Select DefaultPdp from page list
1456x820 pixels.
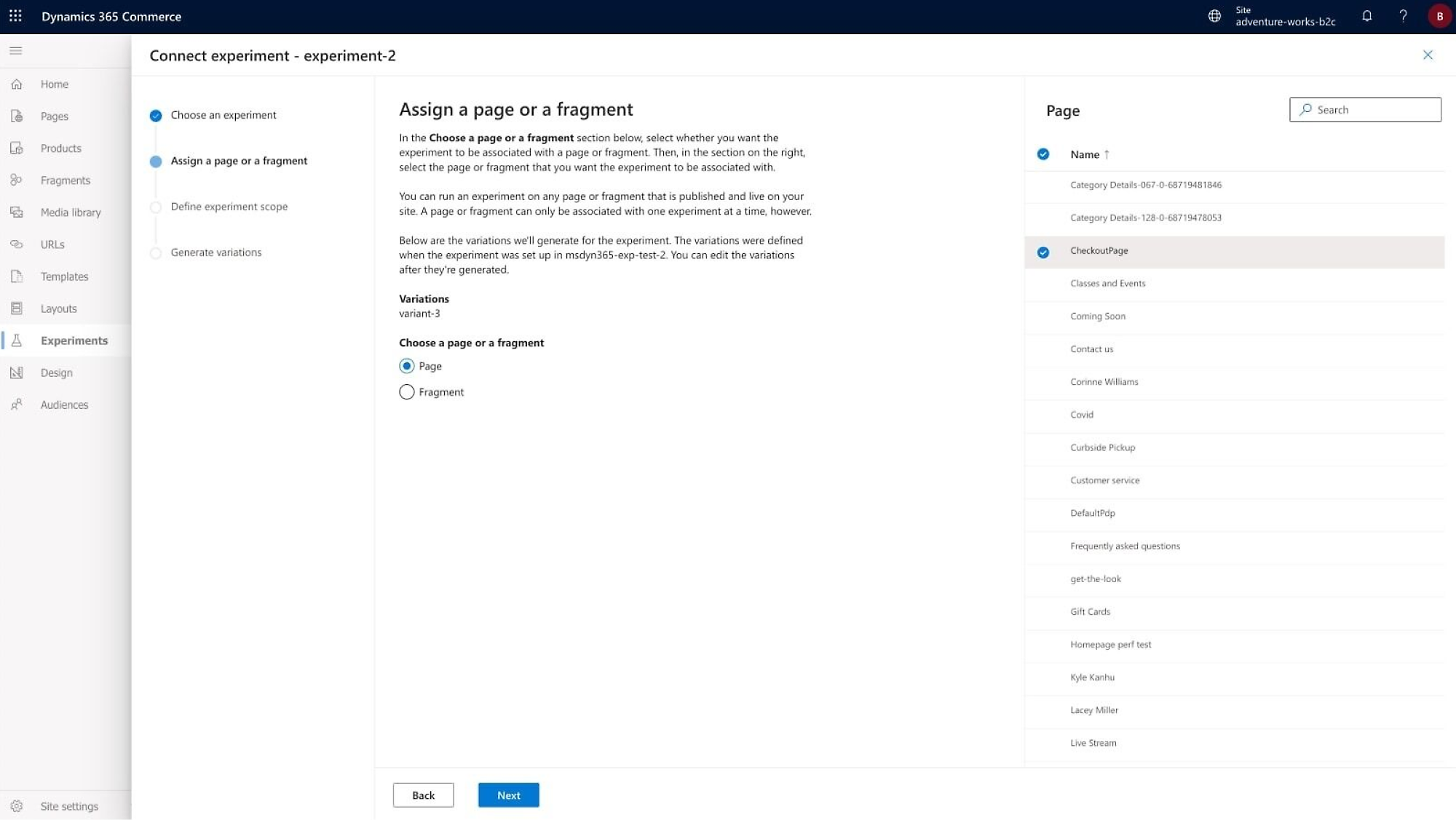[x=1093, y=512]
